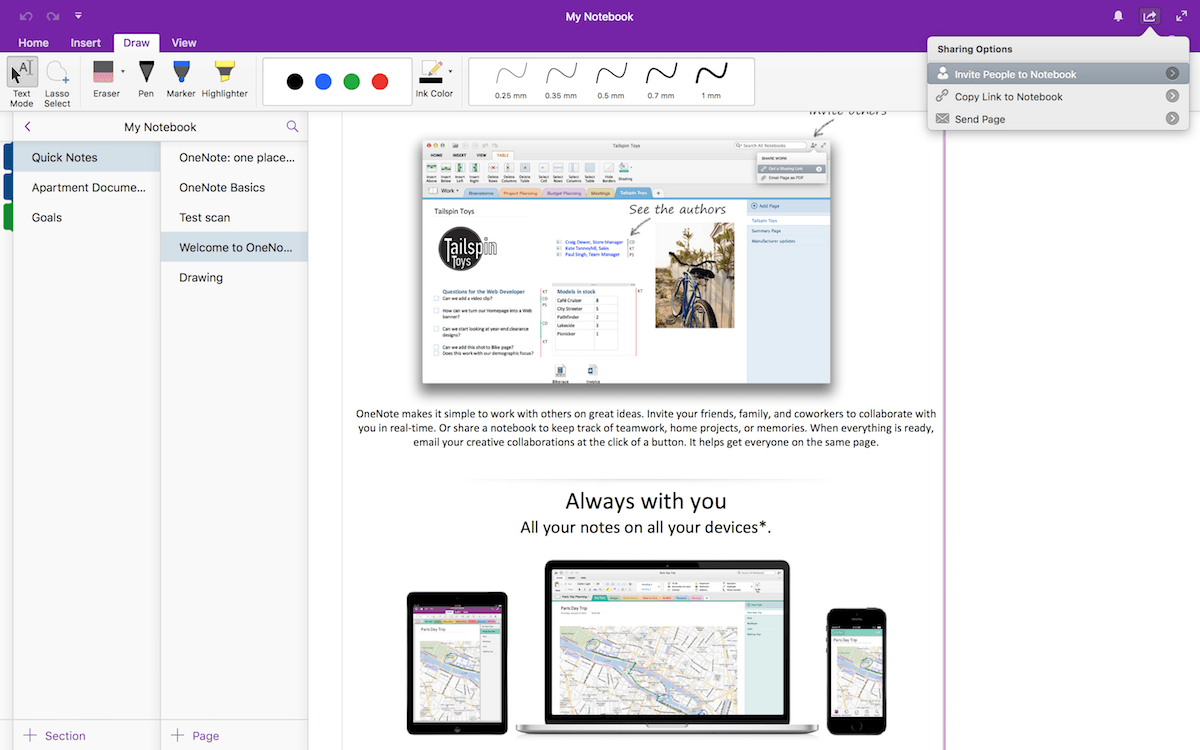Expand the Copy Link submenu arrow
Viewport: 1200px width, 750px height.
(x=1172, y=96)
